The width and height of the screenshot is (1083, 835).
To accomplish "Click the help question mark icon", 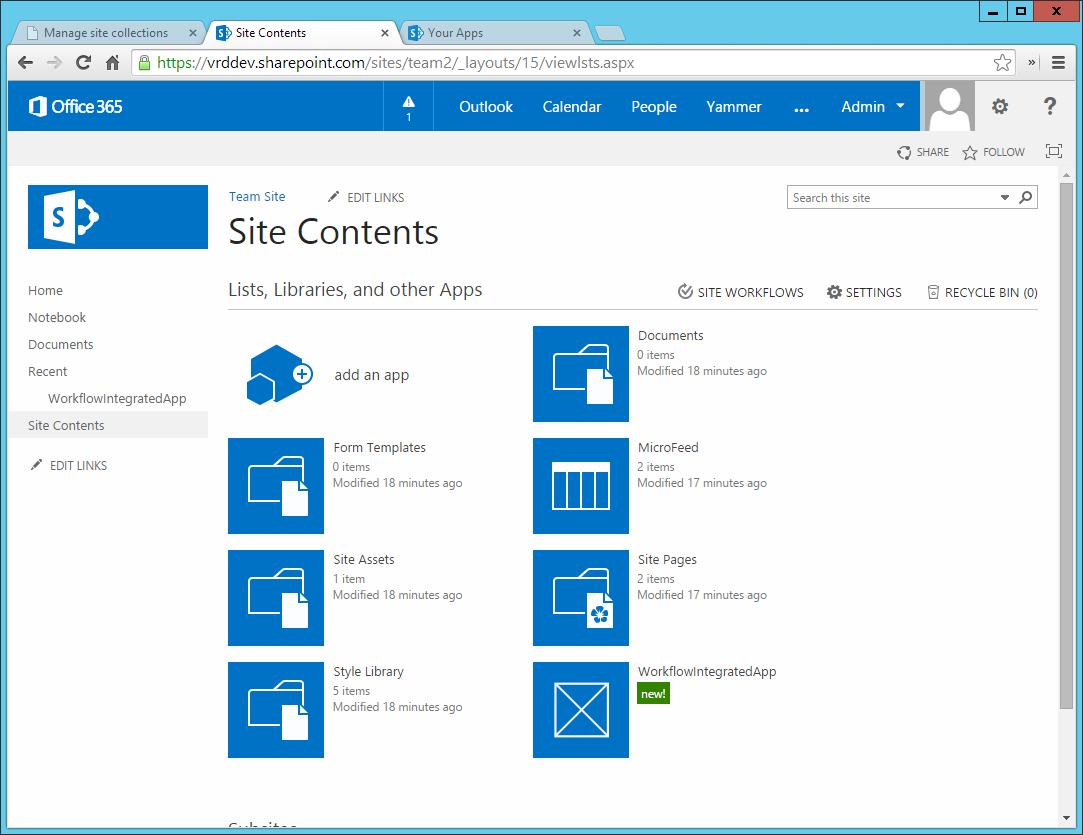I will click(x=1049, y=106).
